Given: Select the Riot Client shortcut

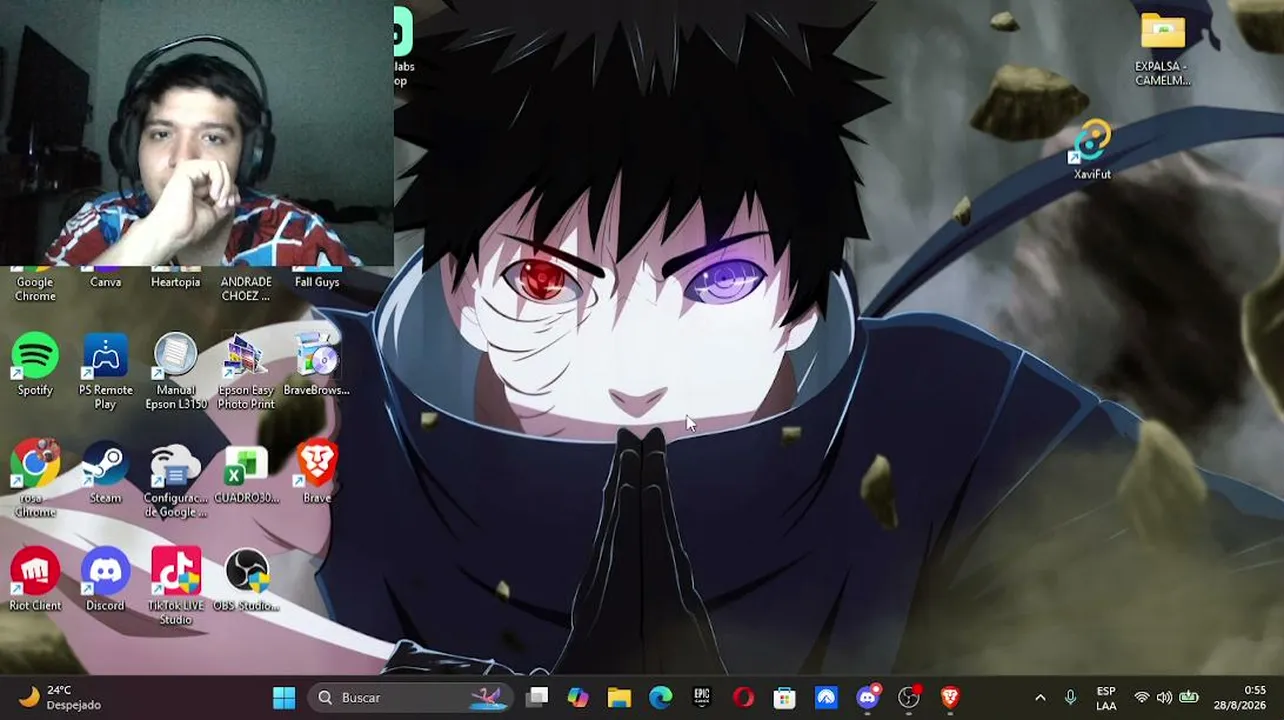Looking at the screenshot, I should 35,580.
